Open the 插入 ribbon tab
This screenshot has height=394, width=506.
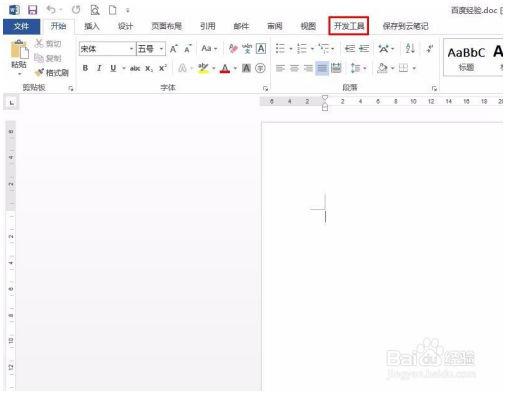pos(92,26)
